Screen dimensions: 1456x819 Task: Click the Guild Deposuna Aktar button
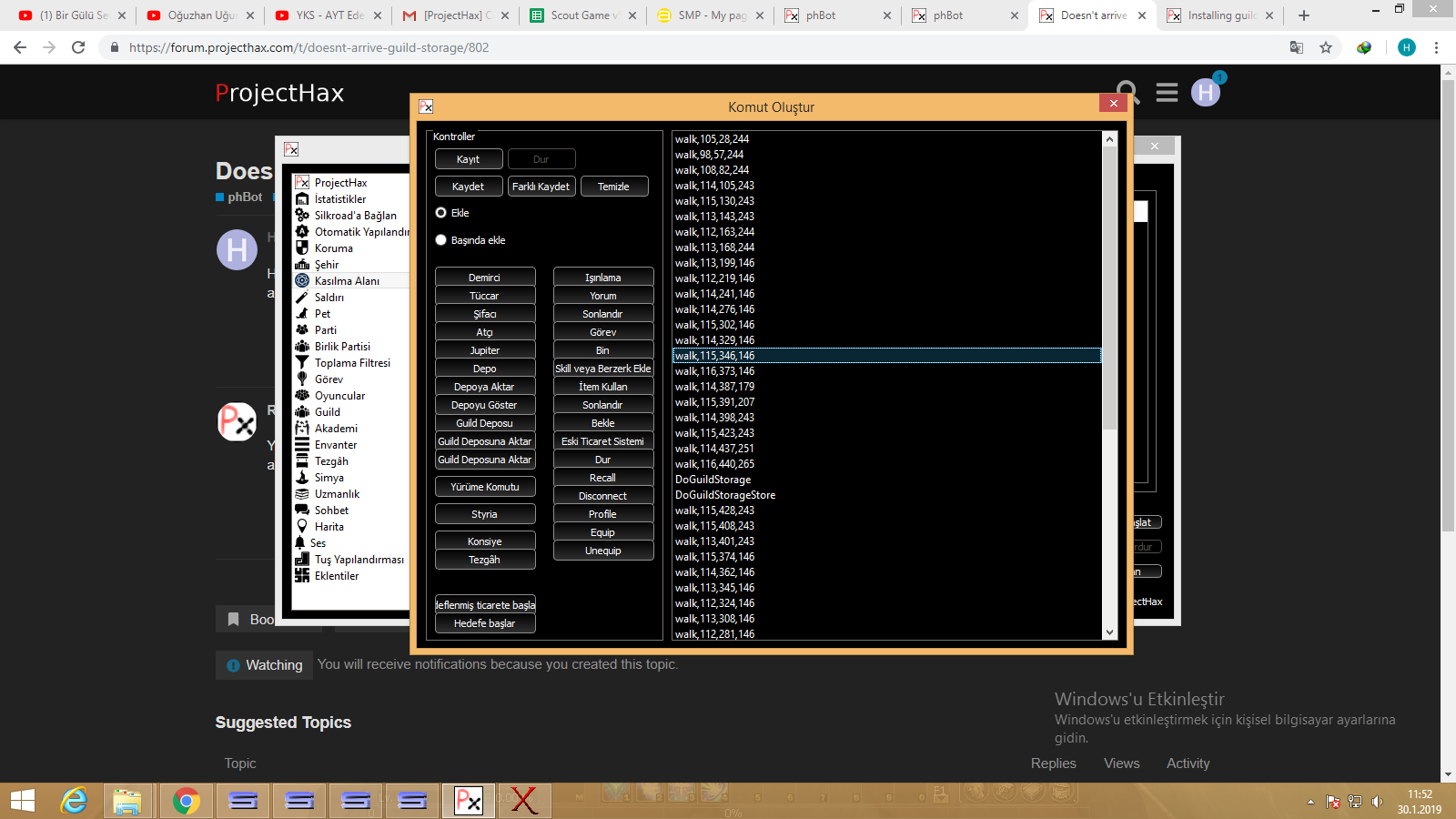pos(485,440)
